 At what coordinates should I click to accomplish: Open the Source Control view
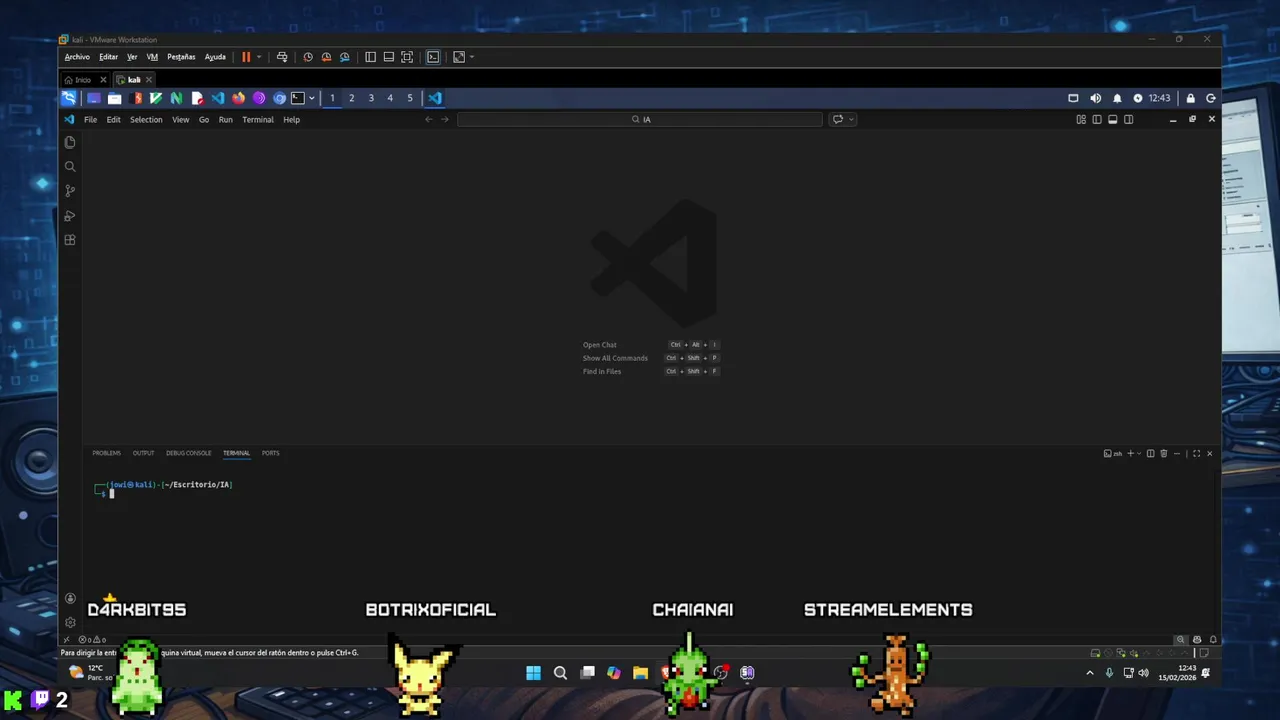70,191
